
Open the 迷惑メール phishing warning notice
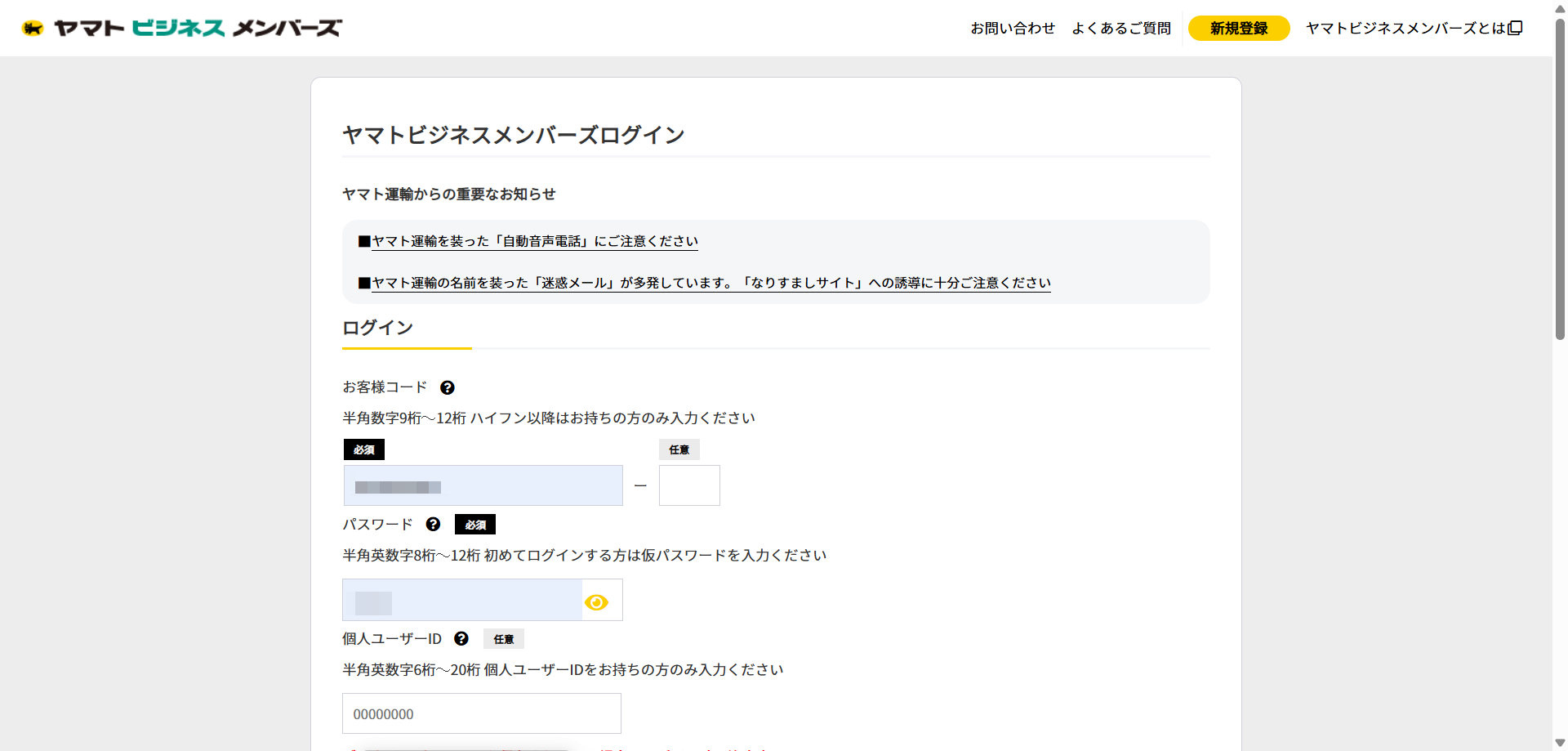click(711, 283)
